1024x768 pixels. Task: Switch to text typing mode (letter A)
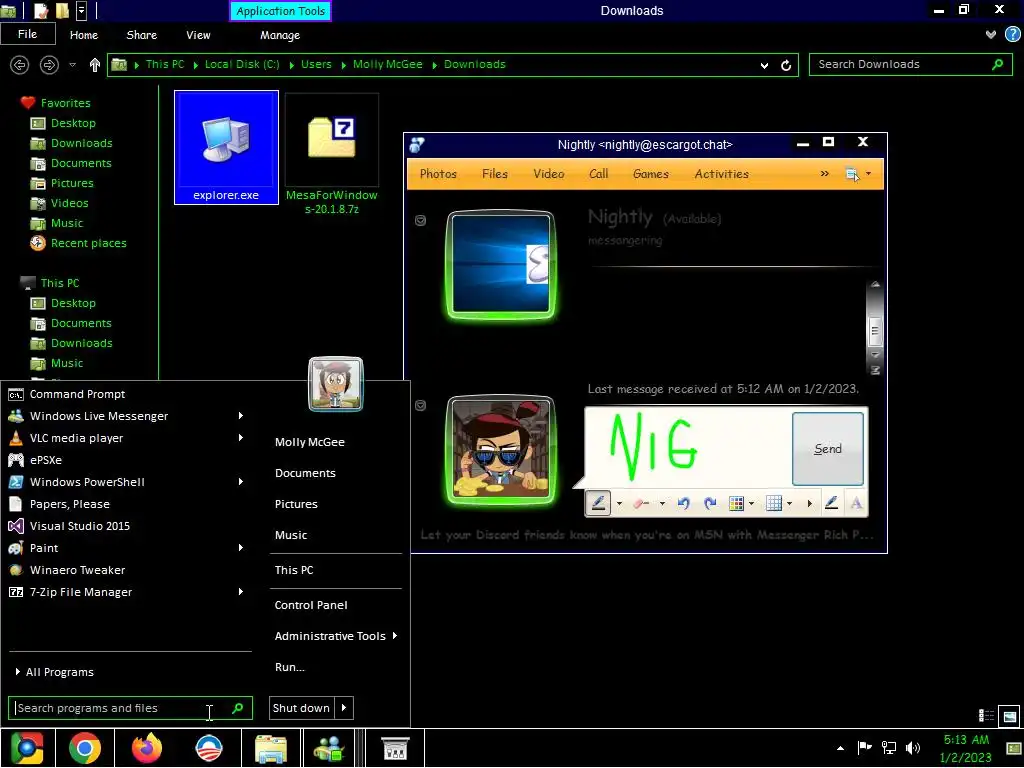click(856, 503)
